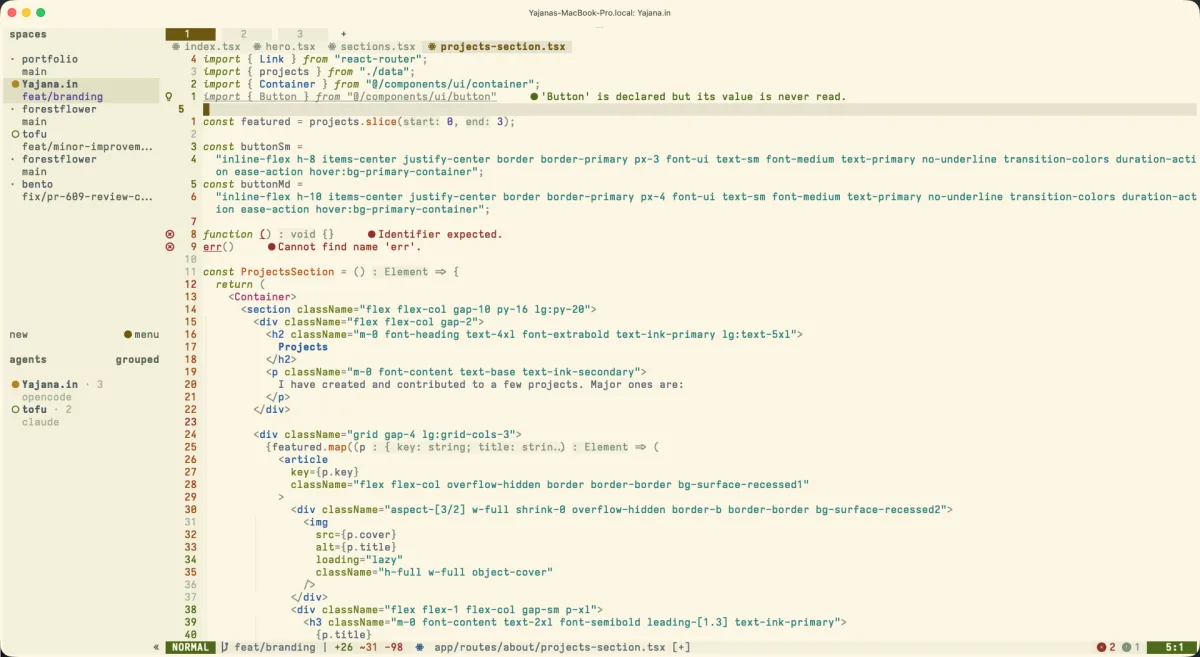
Task: Open a new tab page with plus
Action: point(343,34)
